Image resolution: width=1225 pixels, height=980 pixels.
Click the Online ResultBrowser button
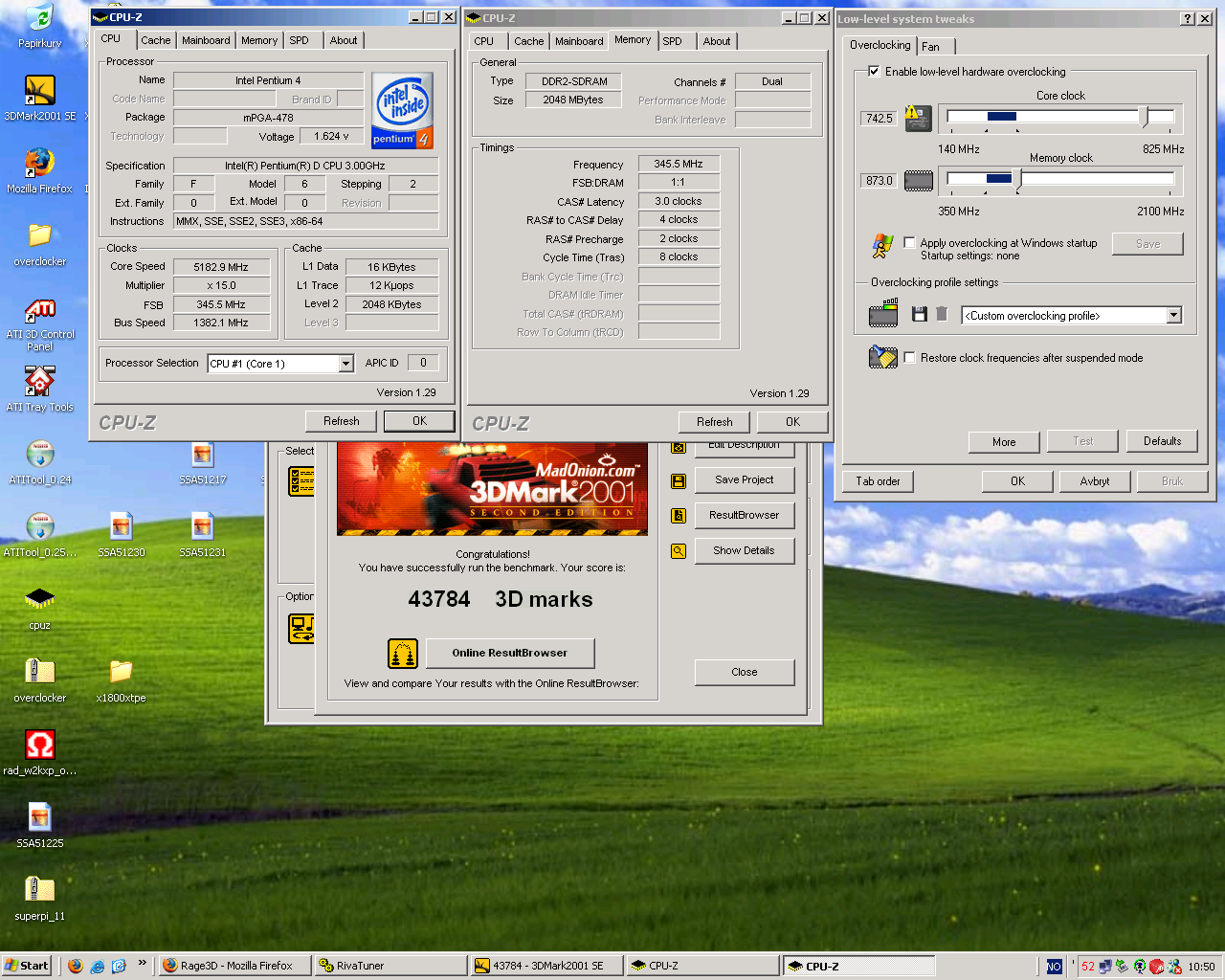(509, 653)
